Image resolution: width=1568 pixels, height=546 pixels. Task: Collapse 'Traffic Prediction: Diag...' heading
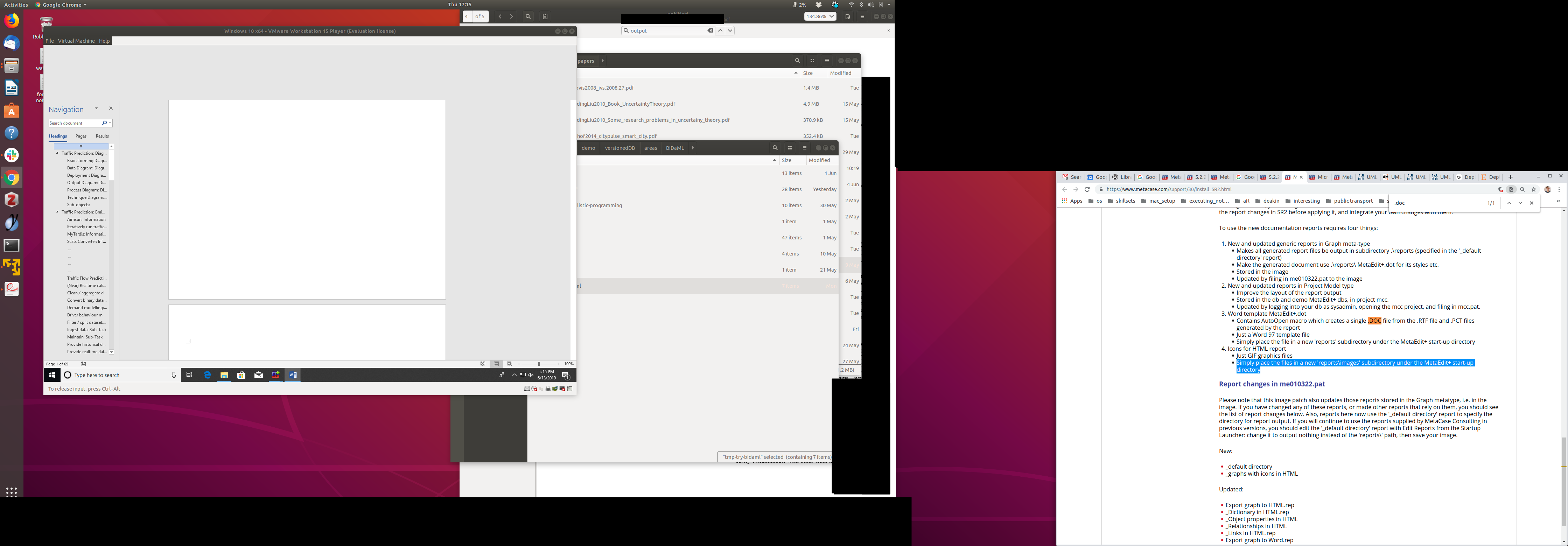pyautogui.click(x=57, y=153)
